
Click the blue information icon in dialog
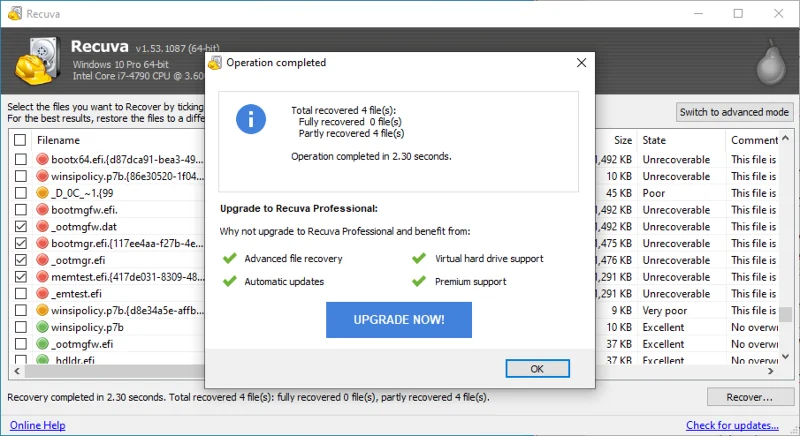coord(251,119)
